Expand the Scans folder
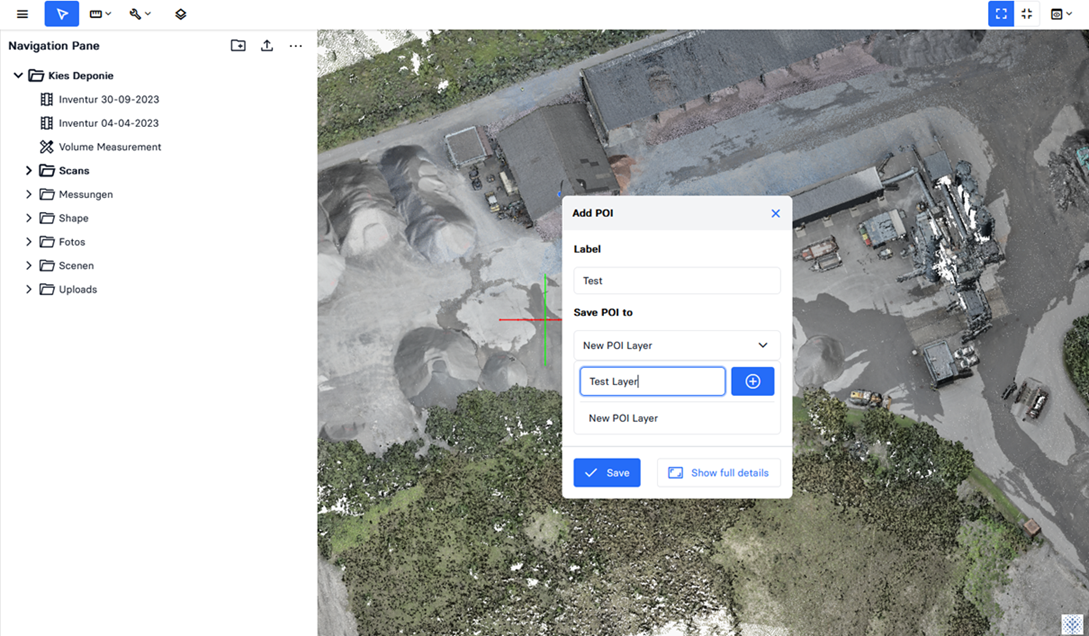 tap(29, 171)
